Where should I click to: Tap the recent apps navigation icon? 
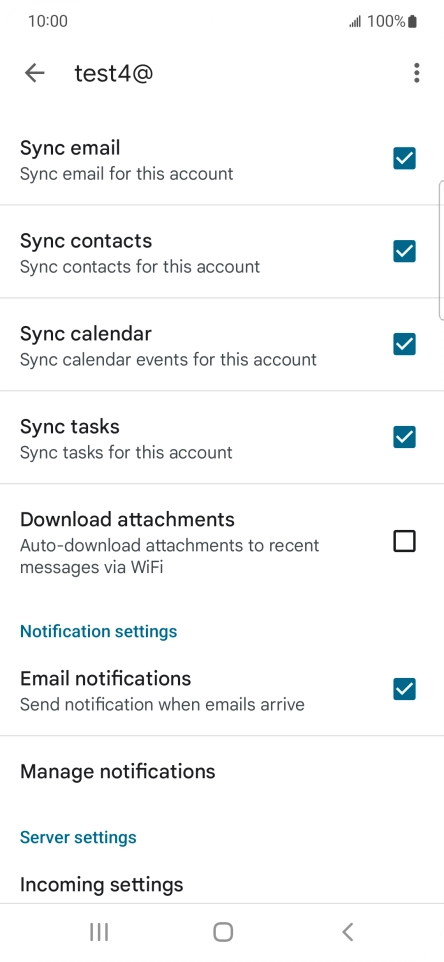point(99,932)
